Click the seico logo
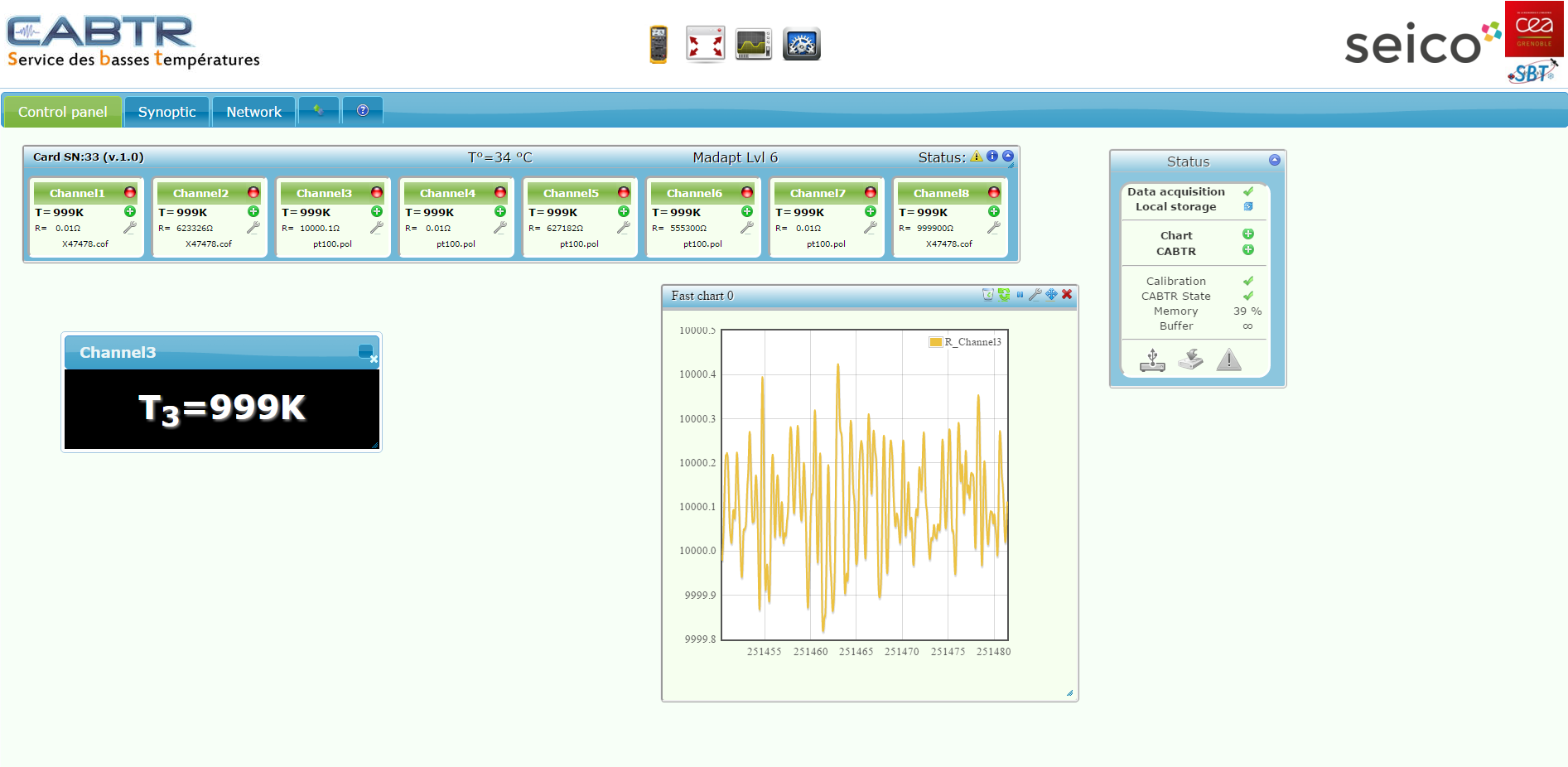The image size is (1568, 767). (1421, 44)
